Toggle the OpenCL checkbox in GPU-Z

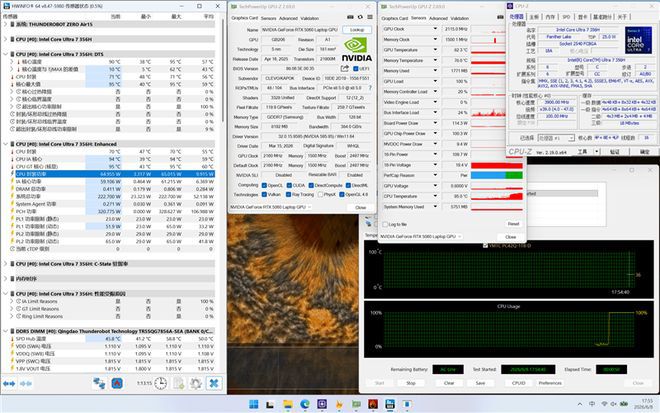point(264,185)
